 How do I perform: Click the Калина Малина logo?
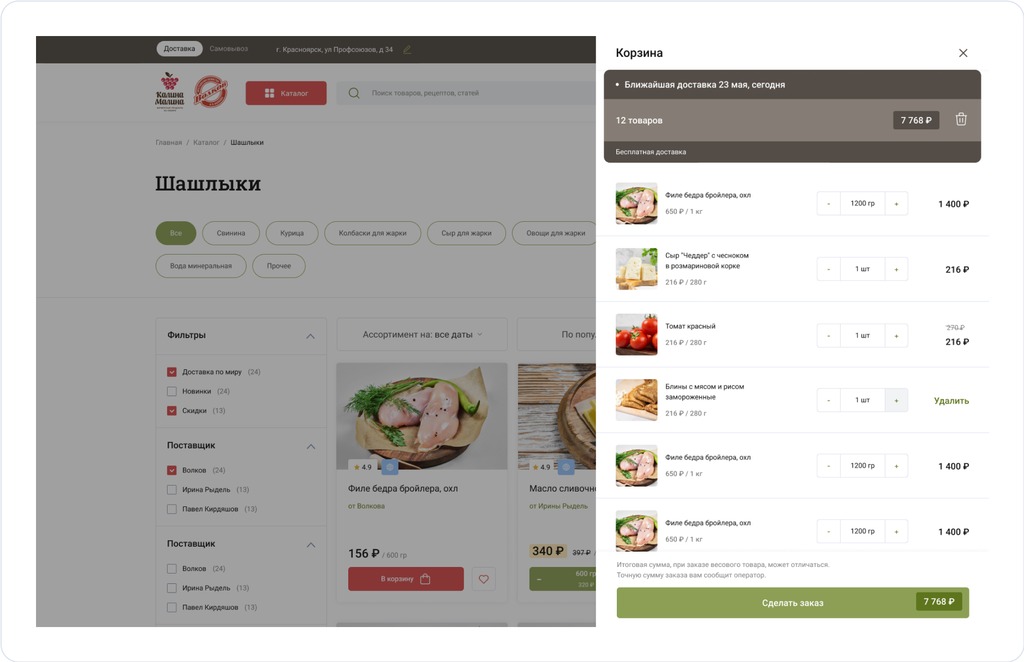170,91
